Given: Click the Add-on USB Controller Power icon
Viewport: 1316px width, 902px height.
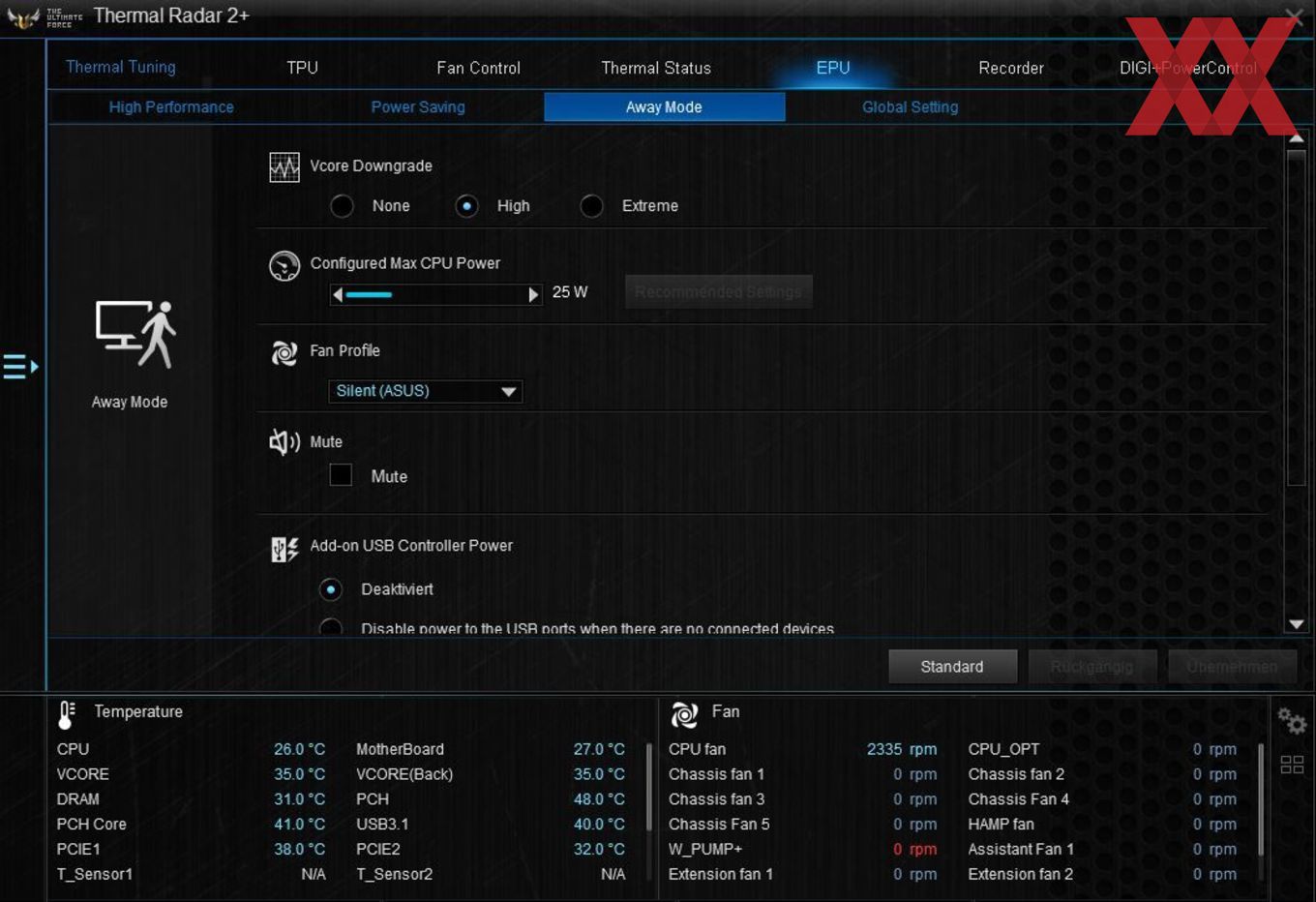Looking at the screenshot, I should 284,550.
